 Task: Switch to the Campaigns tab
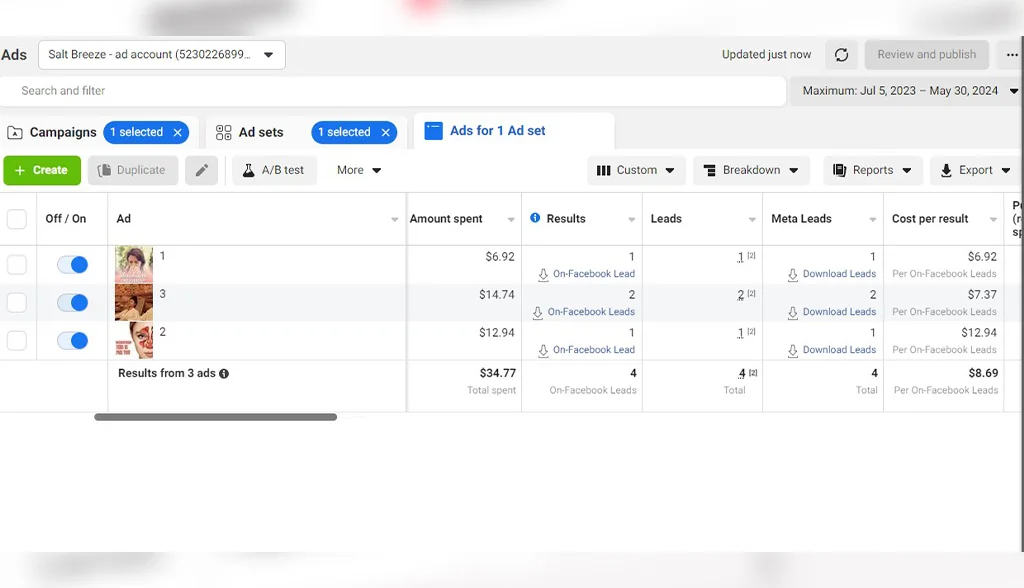point(62,132)
